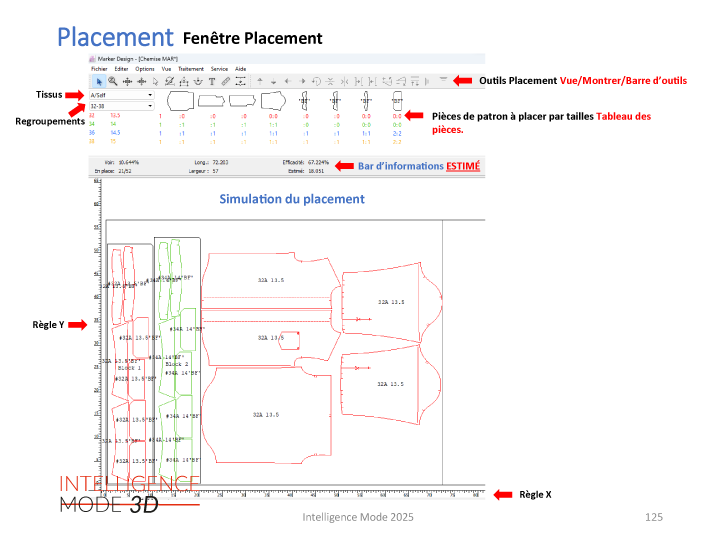This screenshot has height=540, width=720.
Task: Click the move-up arrow tool
Action: (x=260, y=80)
